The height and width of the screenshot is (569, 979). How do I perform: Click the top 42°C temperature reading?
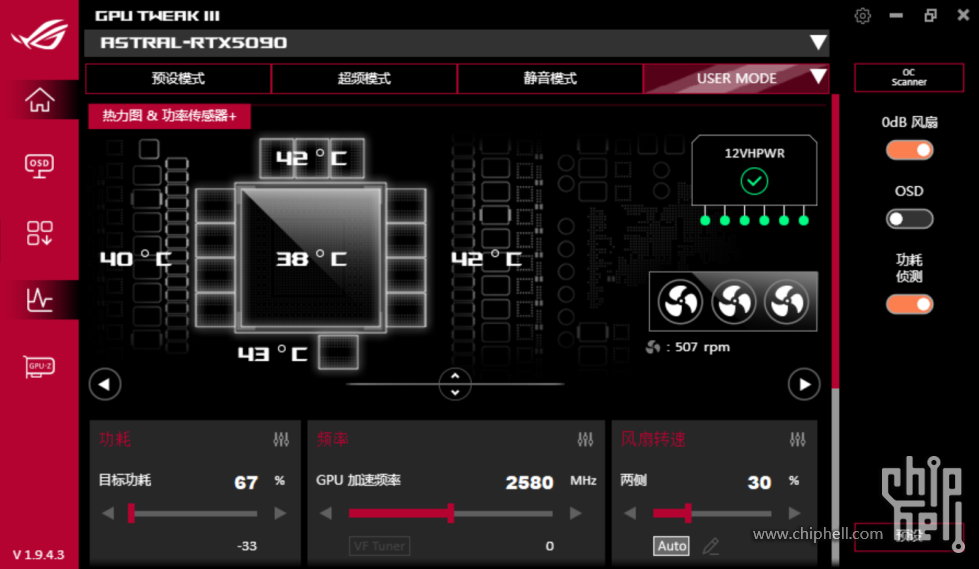coord(312,158)
